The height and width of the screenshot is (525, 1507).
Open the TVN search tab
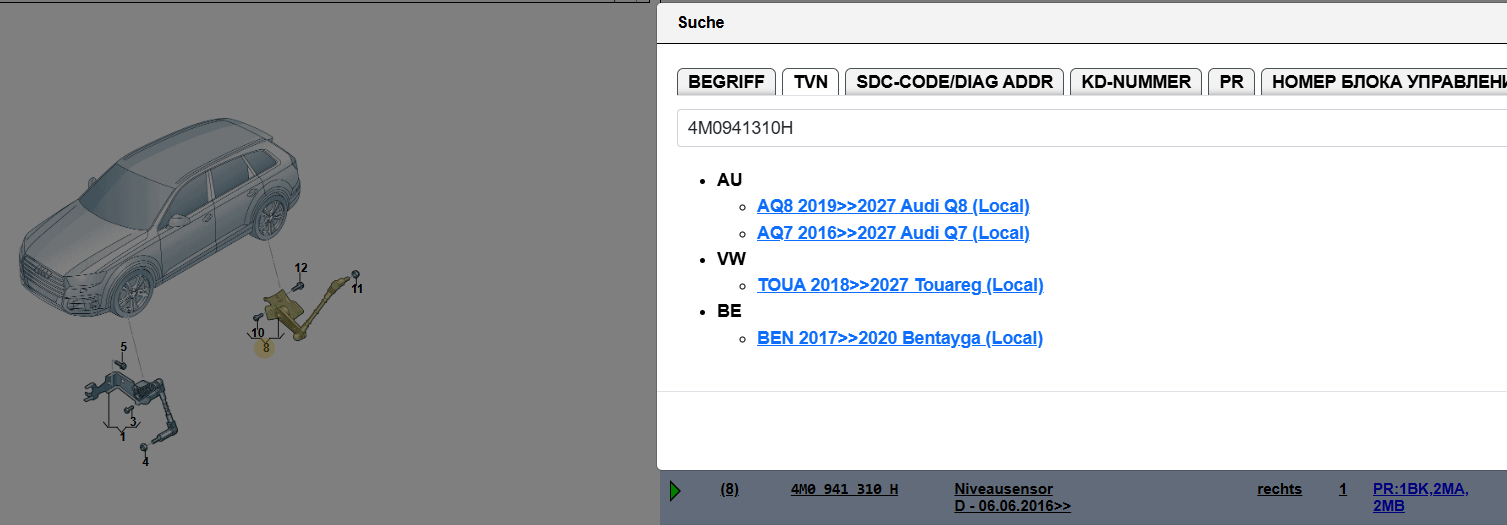pyautogui.click(x=810, y=82)
